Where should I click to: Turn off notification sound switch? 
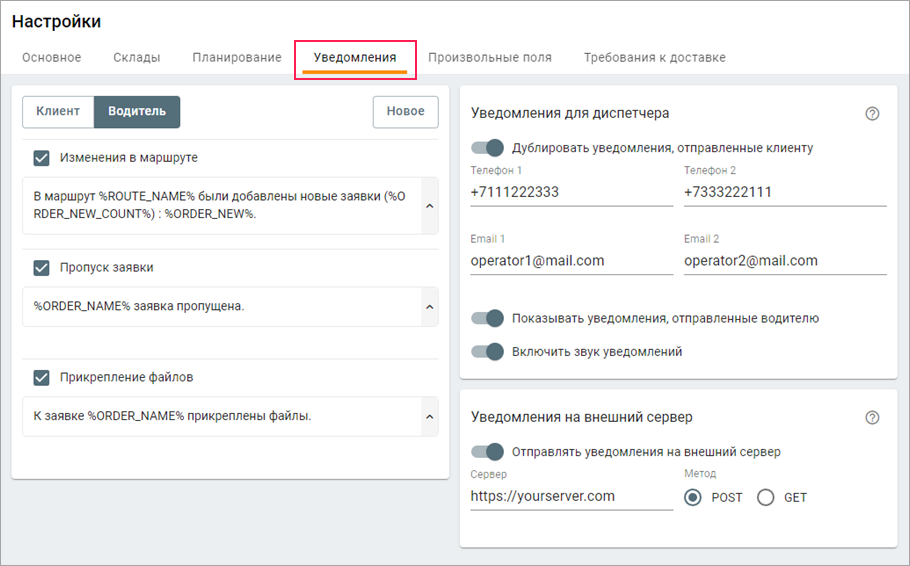coord(488,352)
